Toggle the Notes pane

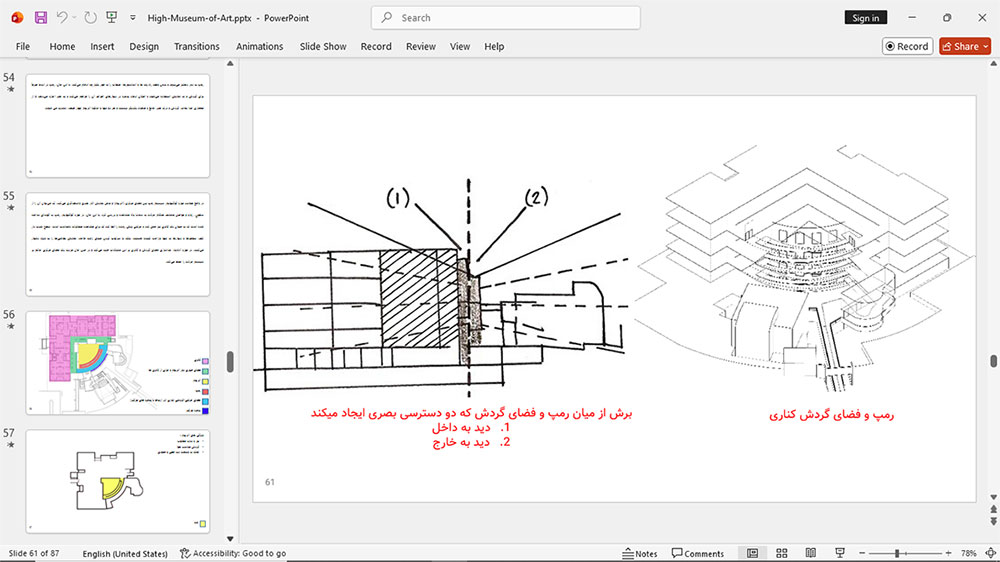coord(640,553)
